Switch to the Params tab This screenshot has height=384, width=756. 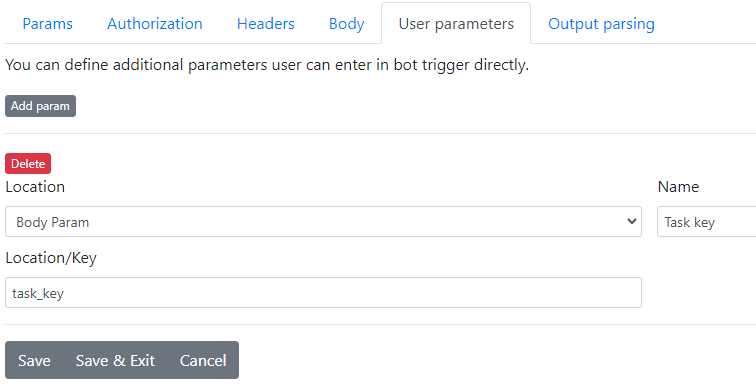pyautogui.click(x=47, y=24)
